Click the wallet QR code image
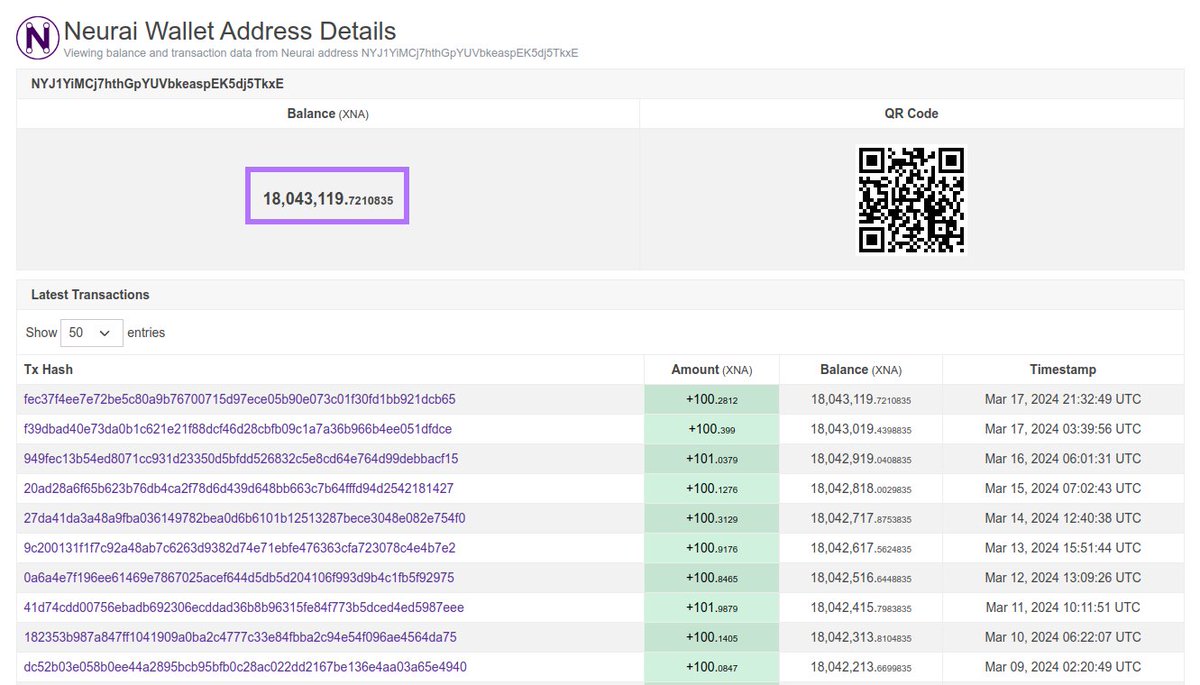1200x685 pixels. [912, 200]
